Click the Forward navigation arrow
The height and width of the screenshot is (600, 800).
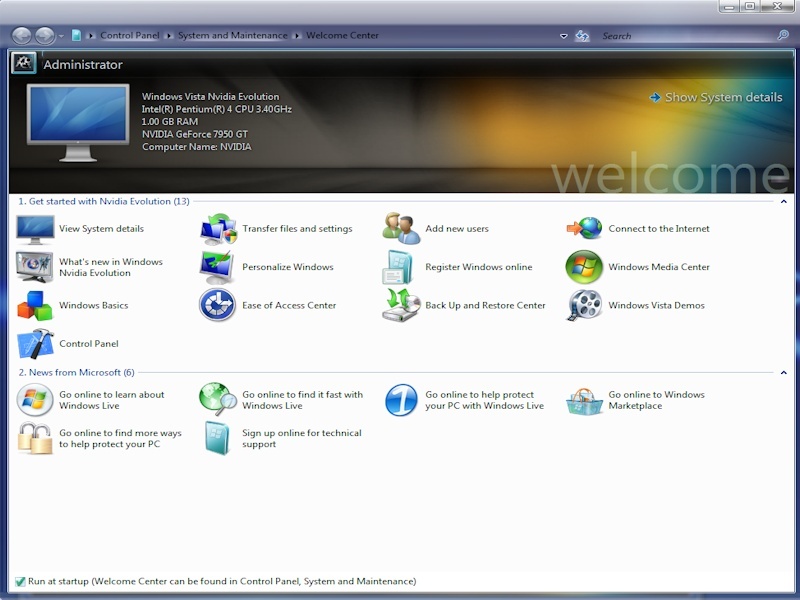45,36
